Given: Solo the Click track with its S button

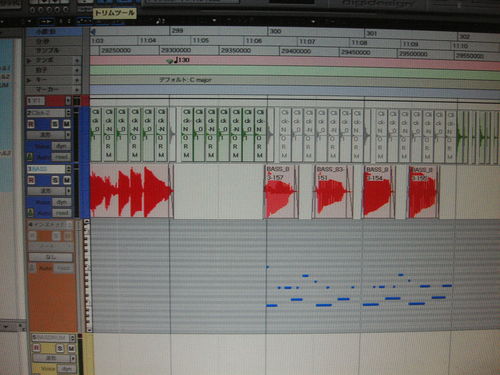Looking at the screenshot, I should tap(55, 124).
